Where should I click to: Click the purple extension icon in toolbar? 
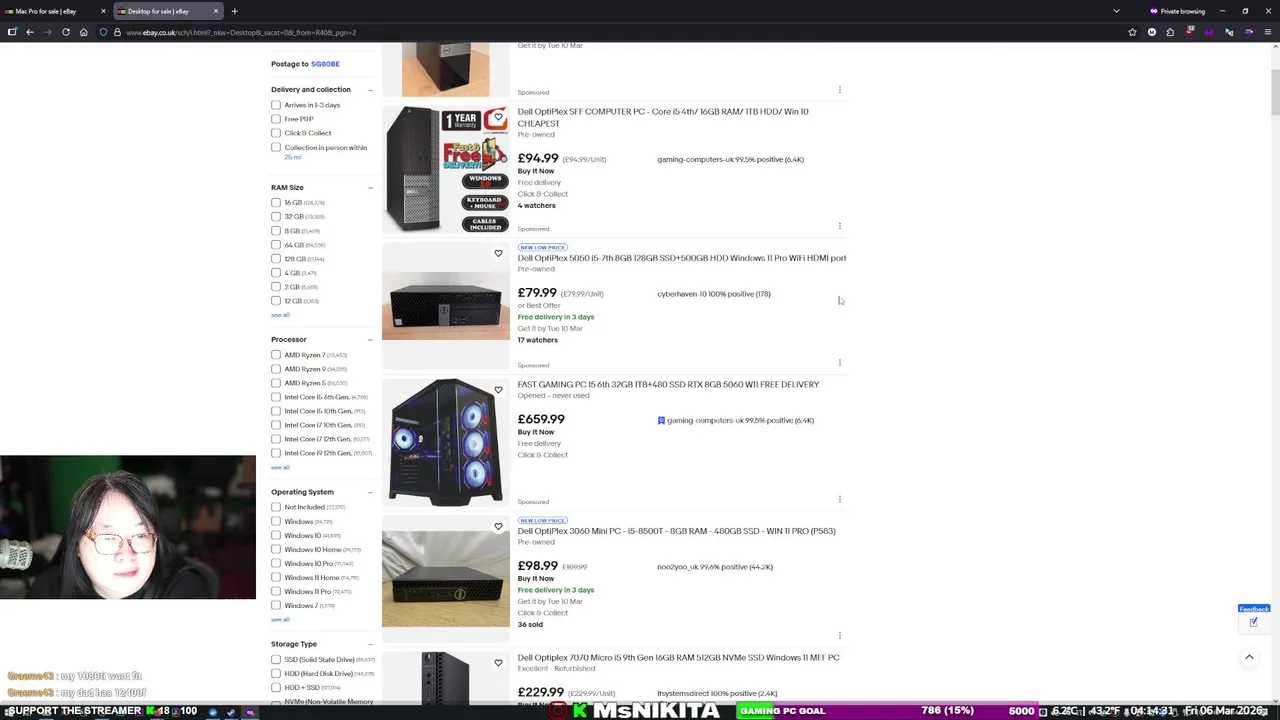click(x=1209, y=32)
